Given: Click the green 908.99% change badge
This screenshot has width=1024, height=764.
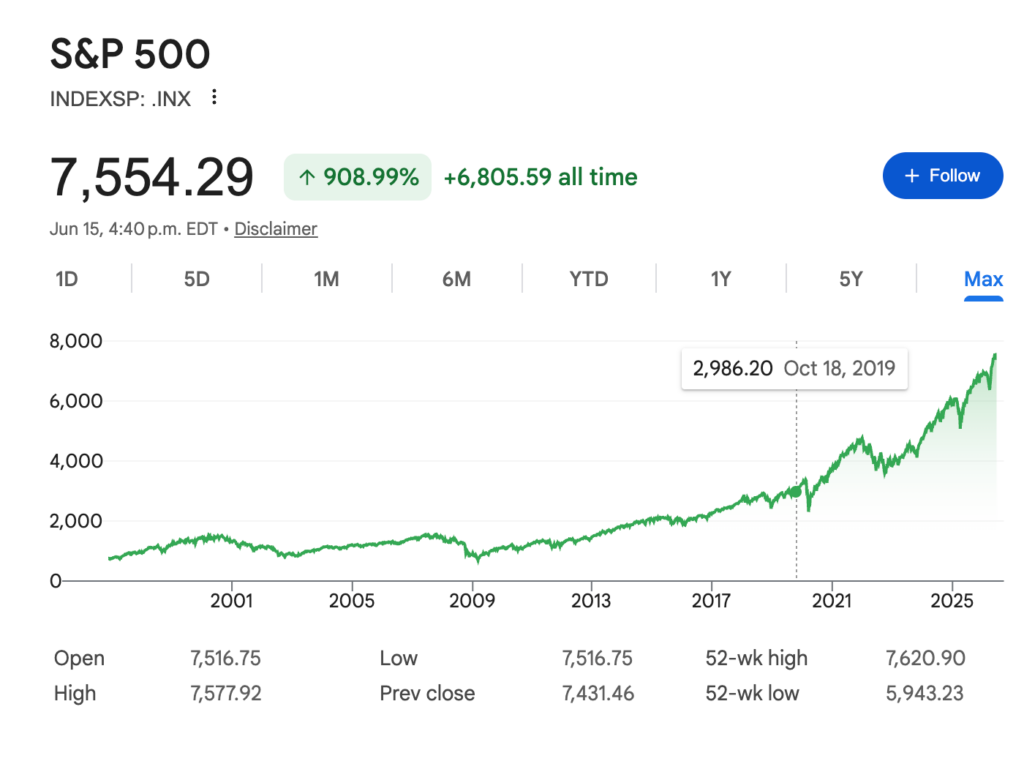Looking at the screenshot, I should [357, 177].
